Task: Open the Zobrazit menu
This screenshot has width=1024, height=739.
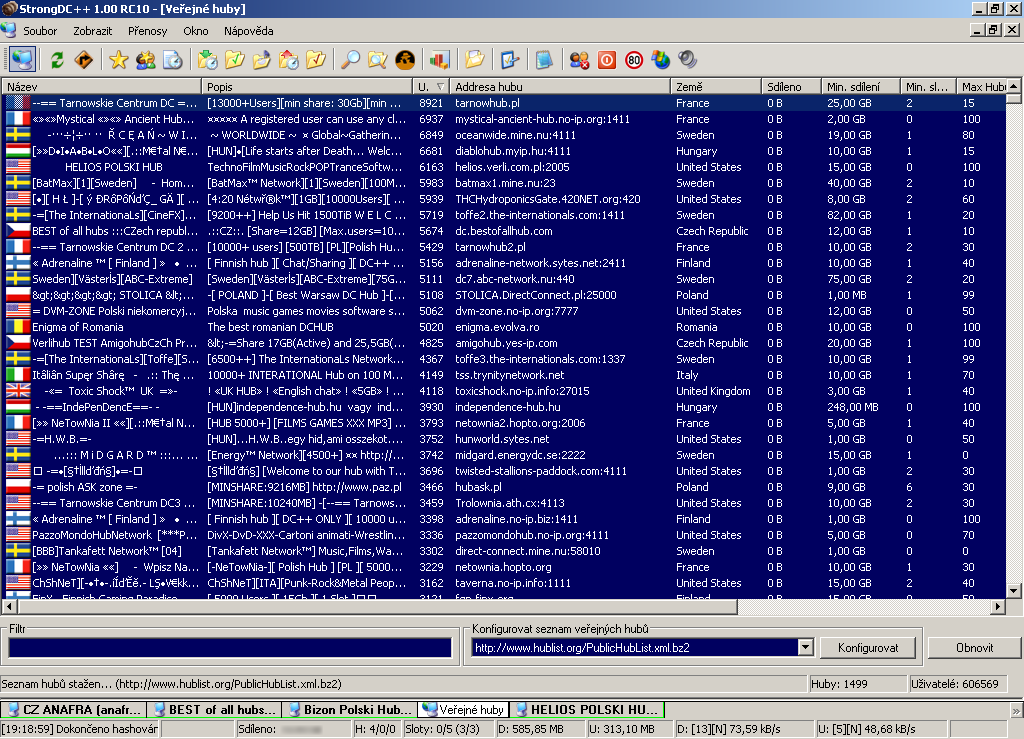Action: point(92,31)
